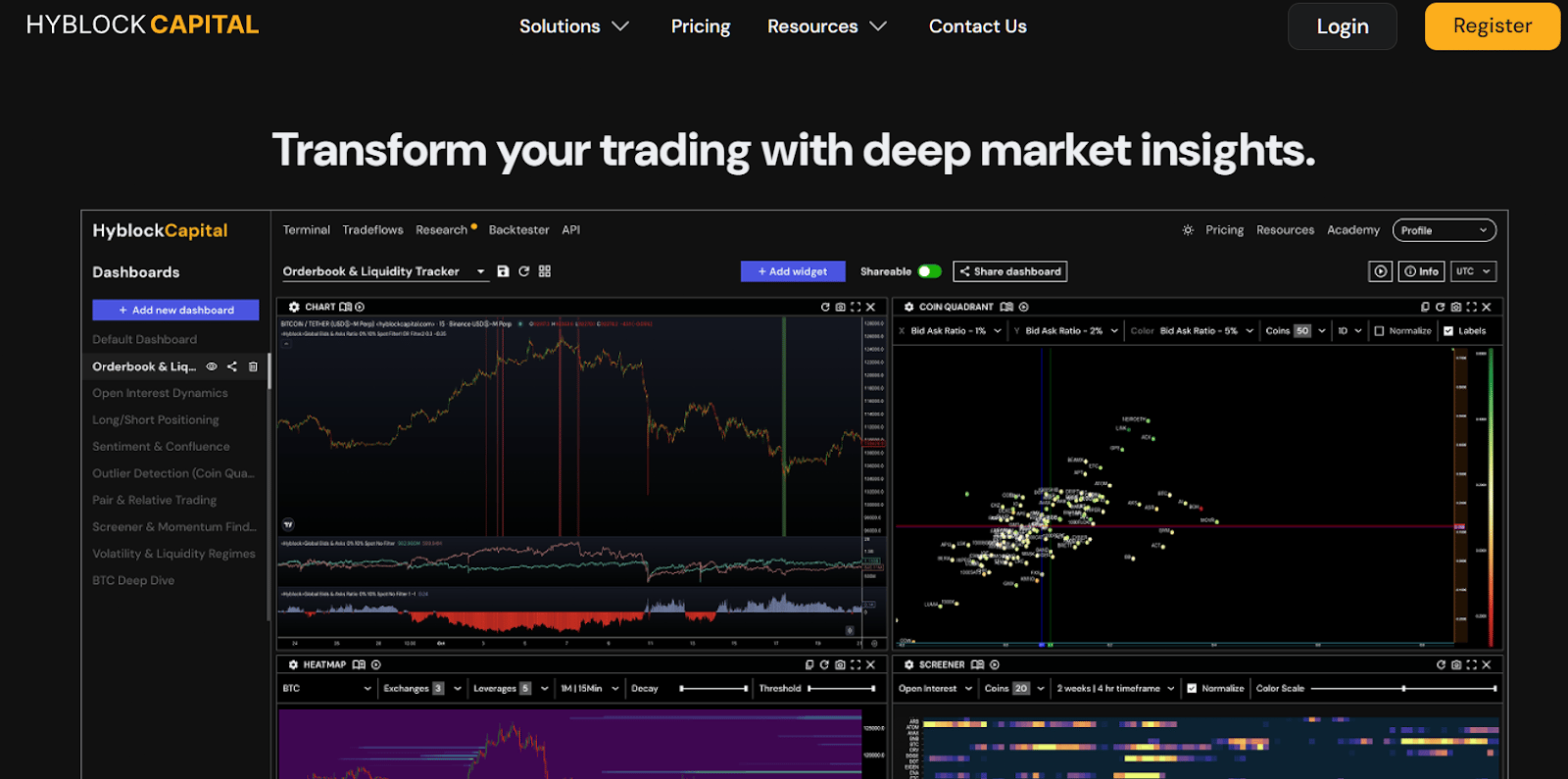Screen dimensions: 1568x779
Task: Click the play icon button beside Info
Action: coord(1381,271)
